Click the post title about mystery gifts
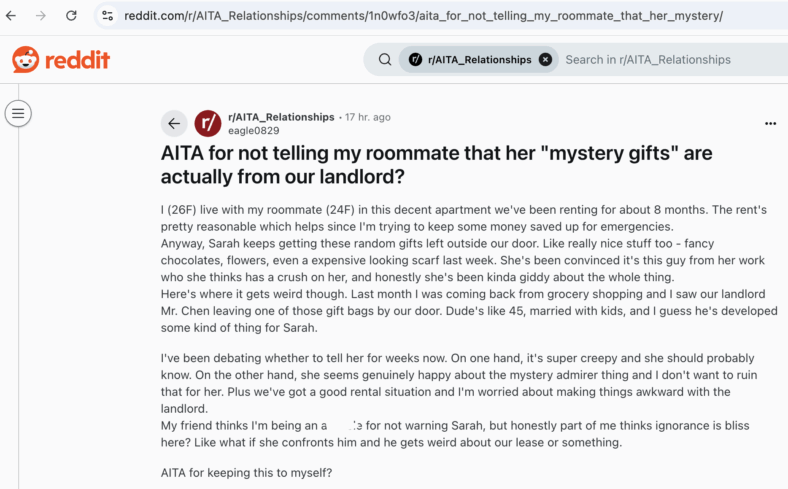 click(x=436, y=165)
